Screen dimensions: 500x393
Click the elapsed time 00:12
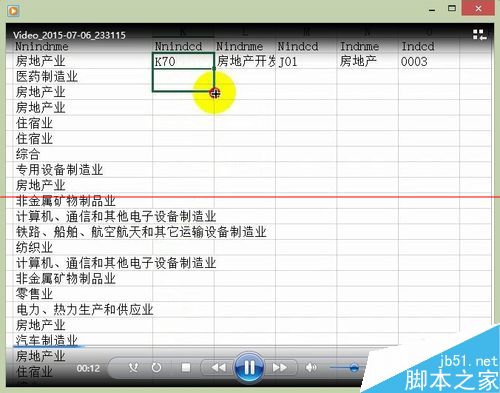[88, 368]
